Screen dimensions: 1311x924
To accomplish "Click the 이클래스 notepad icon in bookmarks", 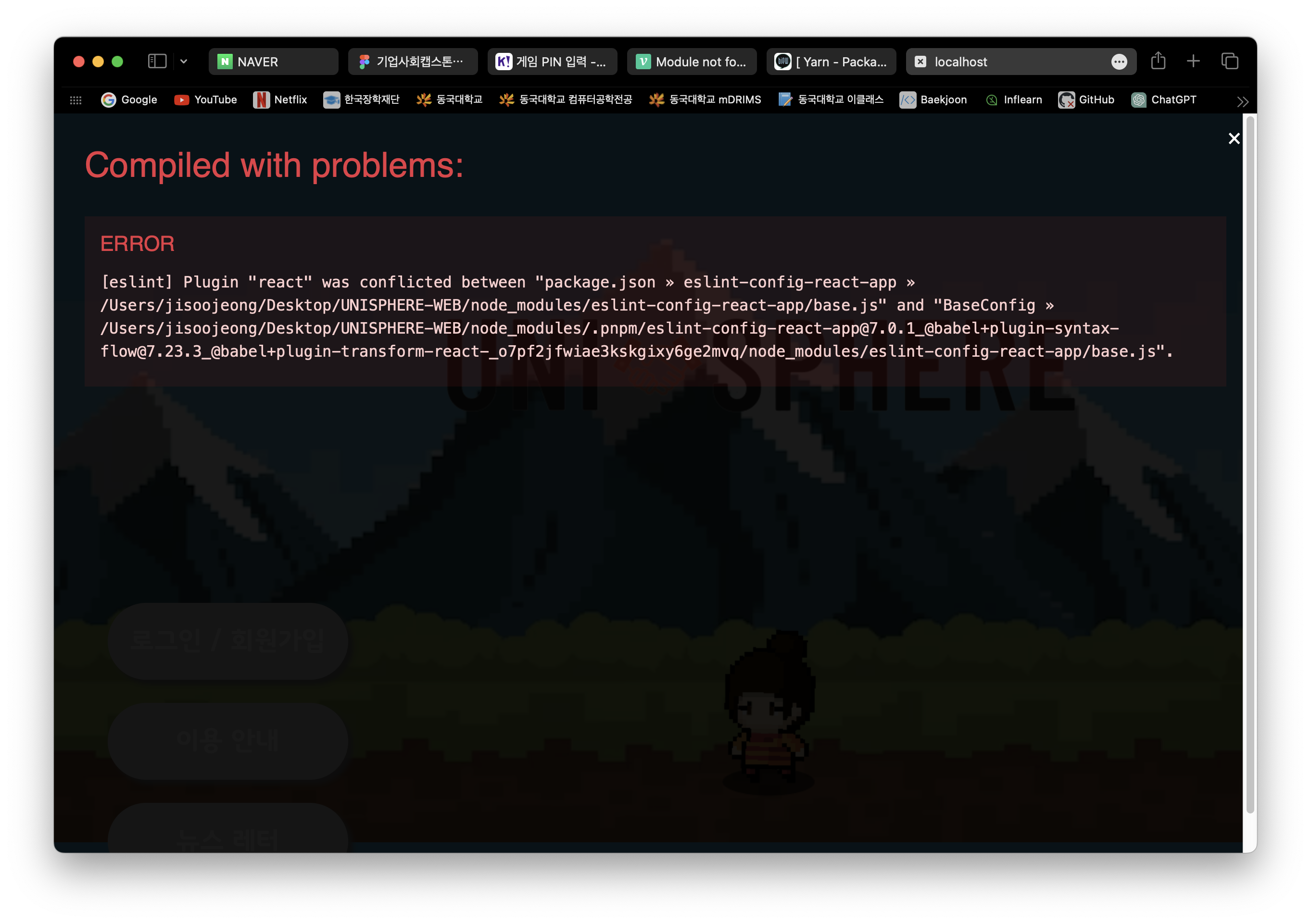I will (786, 100).
